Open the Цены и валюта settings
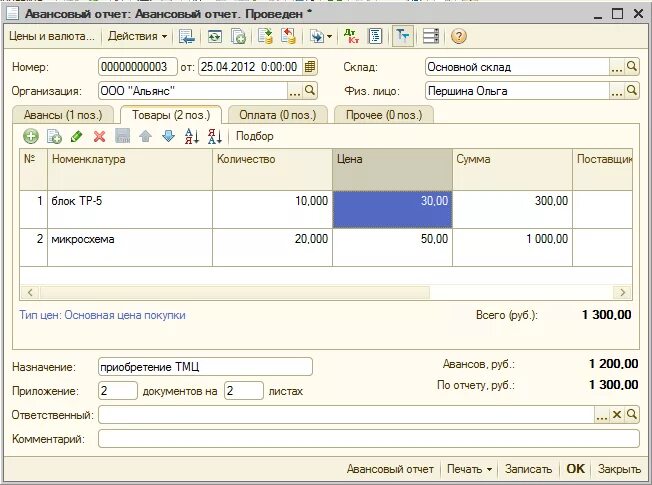This screenshot has width=652, height=485. 52,37
